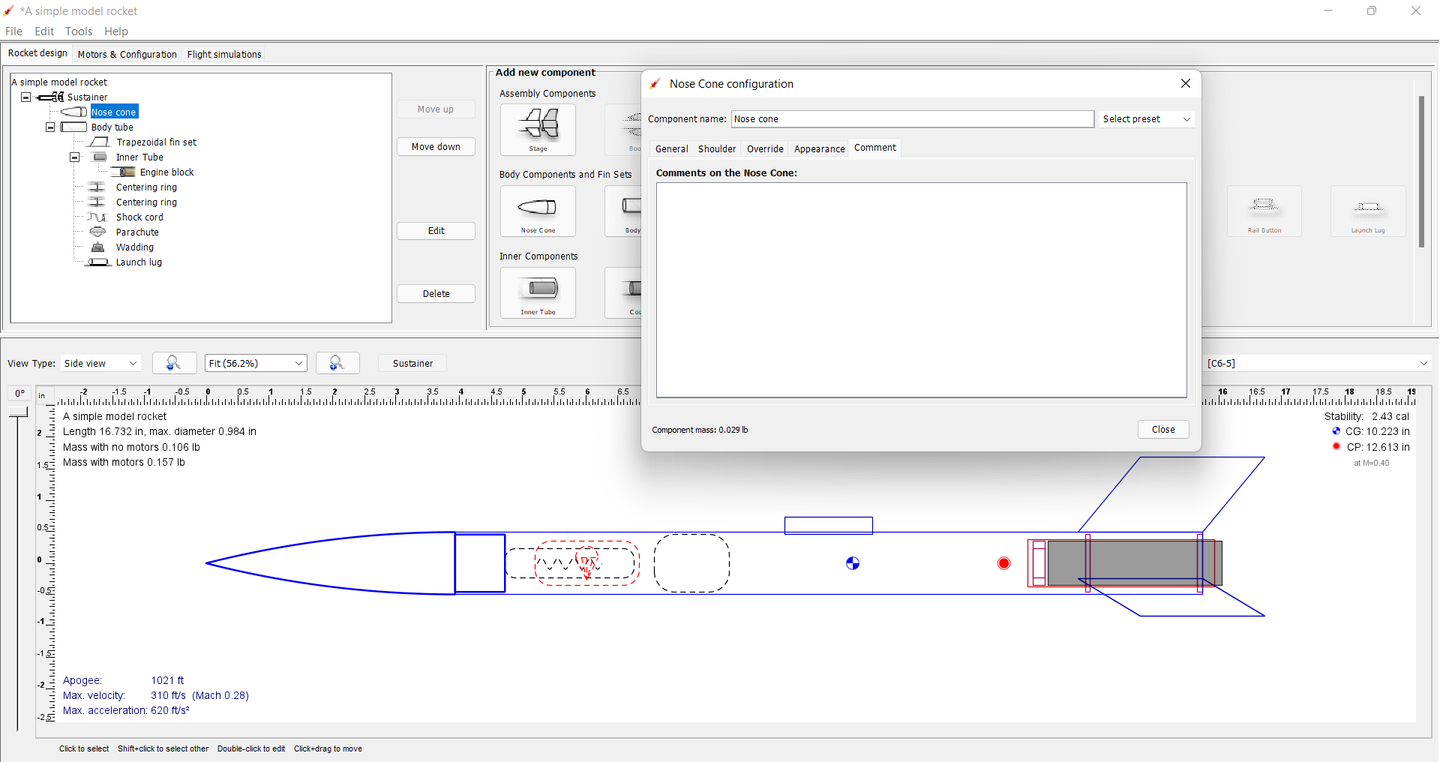Image resolution: width=1440 pixels, height=762 pixels.
Task: Collapse the Body tube tree node
Action: [51, 128]
